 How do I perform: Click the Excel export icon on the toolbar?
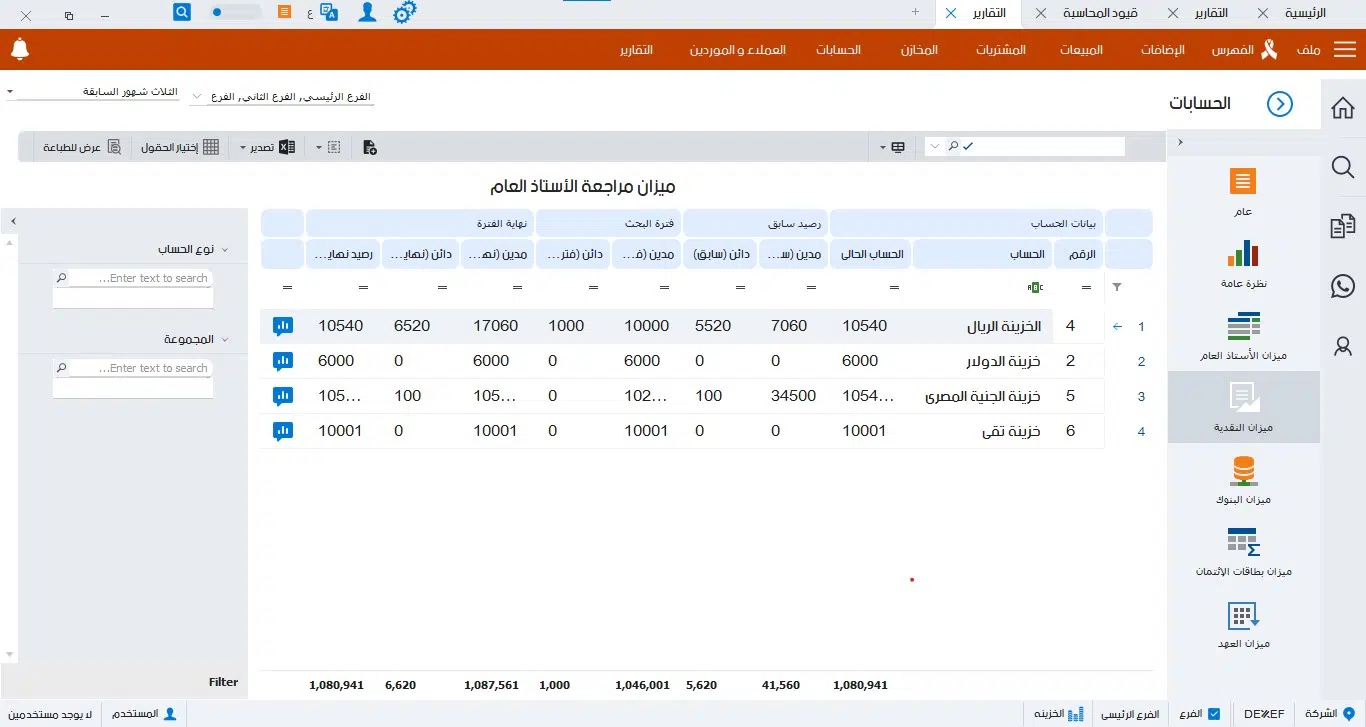pos(287,146)
